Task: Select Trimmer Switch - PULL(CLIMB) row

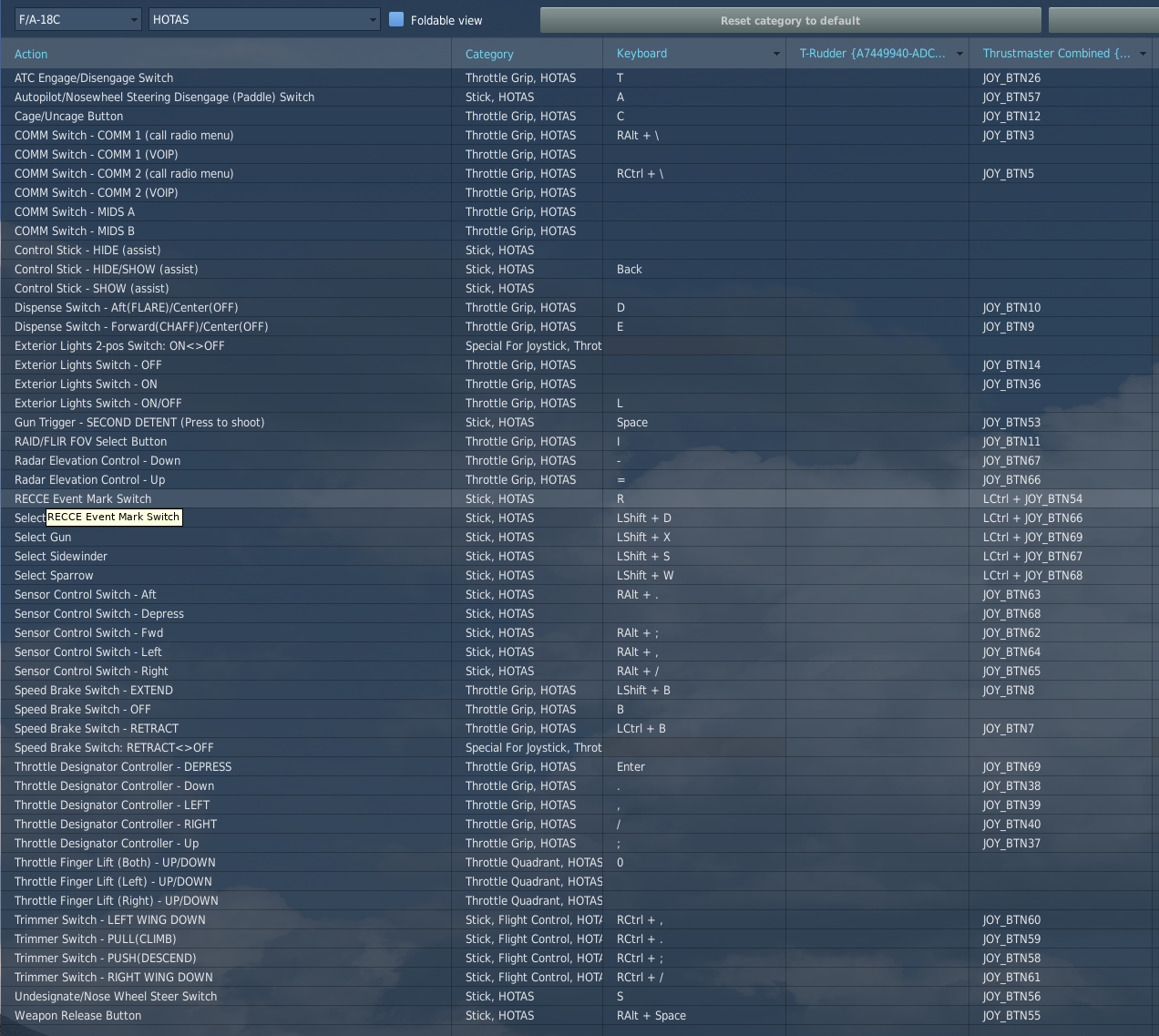Action: (x=96, y=939)
